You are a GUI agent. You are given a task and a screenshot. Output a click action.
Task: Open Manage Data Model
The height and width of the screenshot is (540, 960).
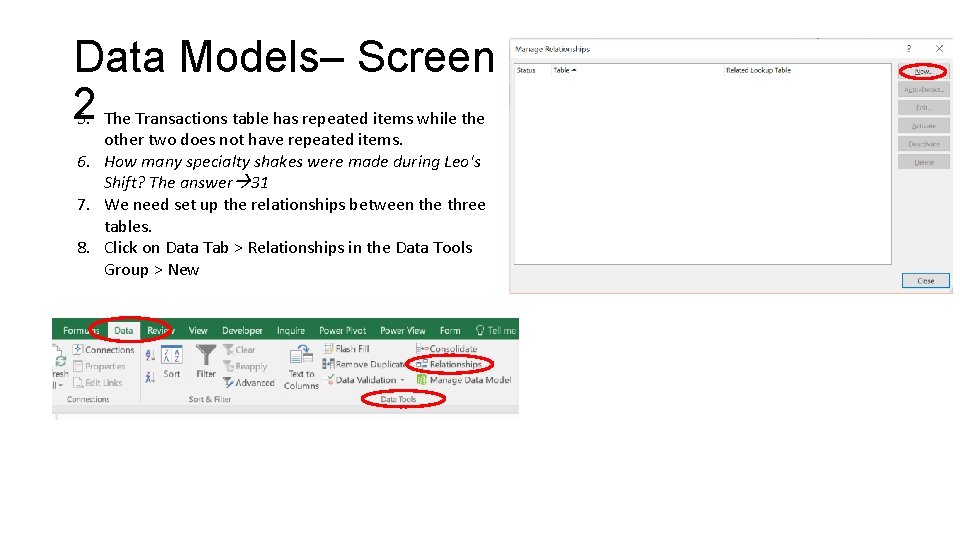(x=464, y=380)
